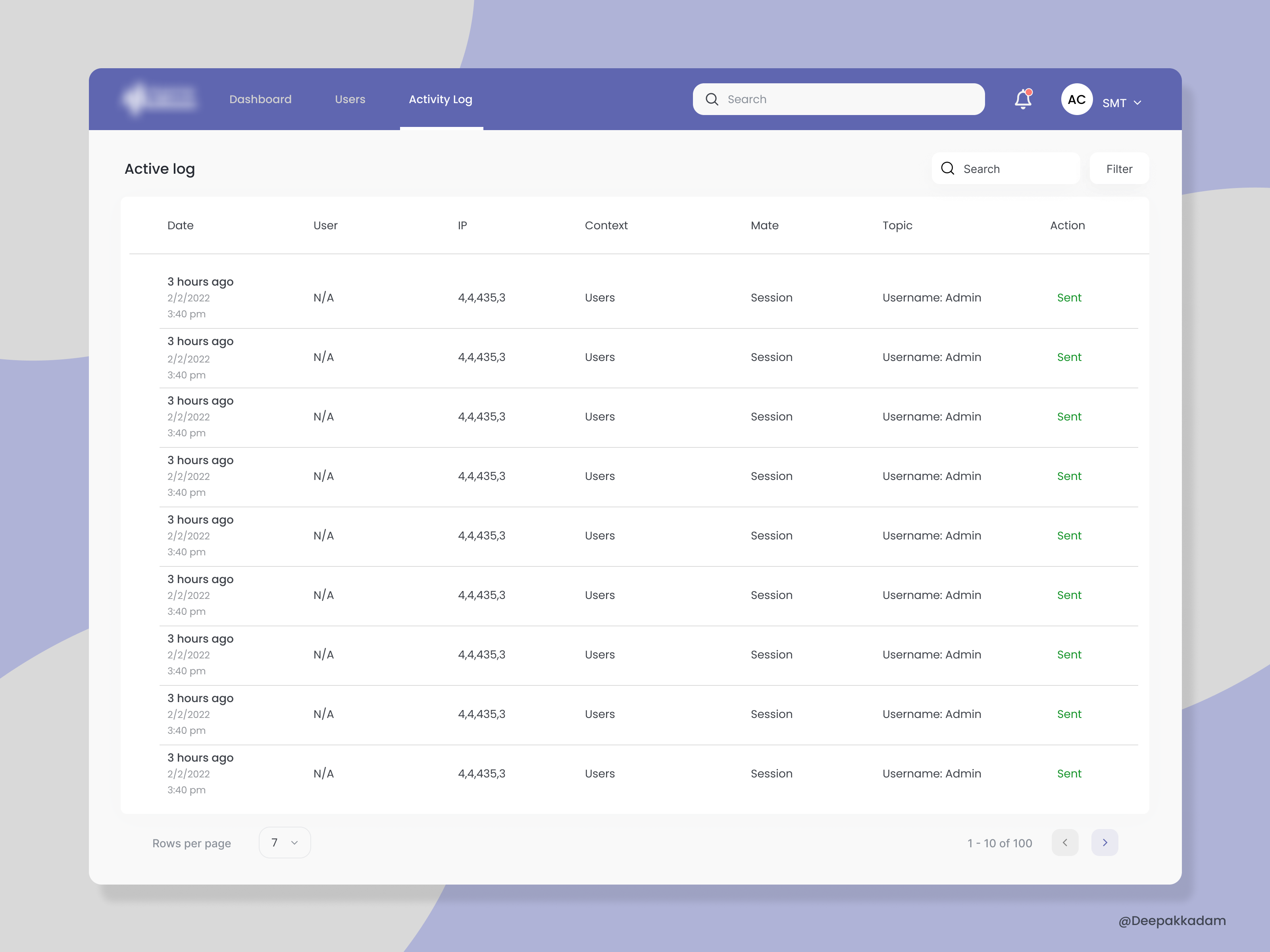1270x952 pixels.
Task: Click the notification bell icon
Action: tap(1022, 99)
